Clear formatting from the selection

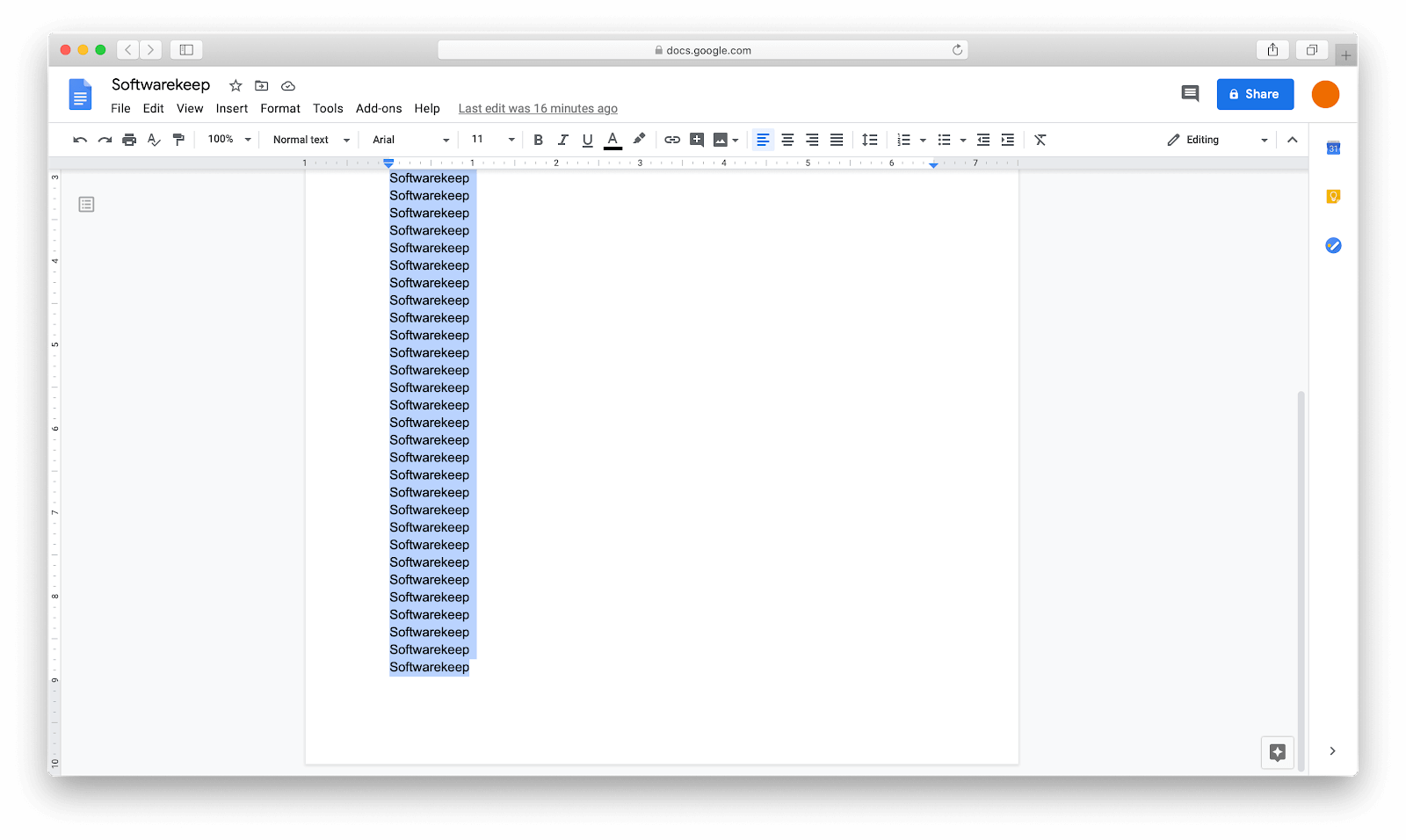click(x=1040, y=140)
